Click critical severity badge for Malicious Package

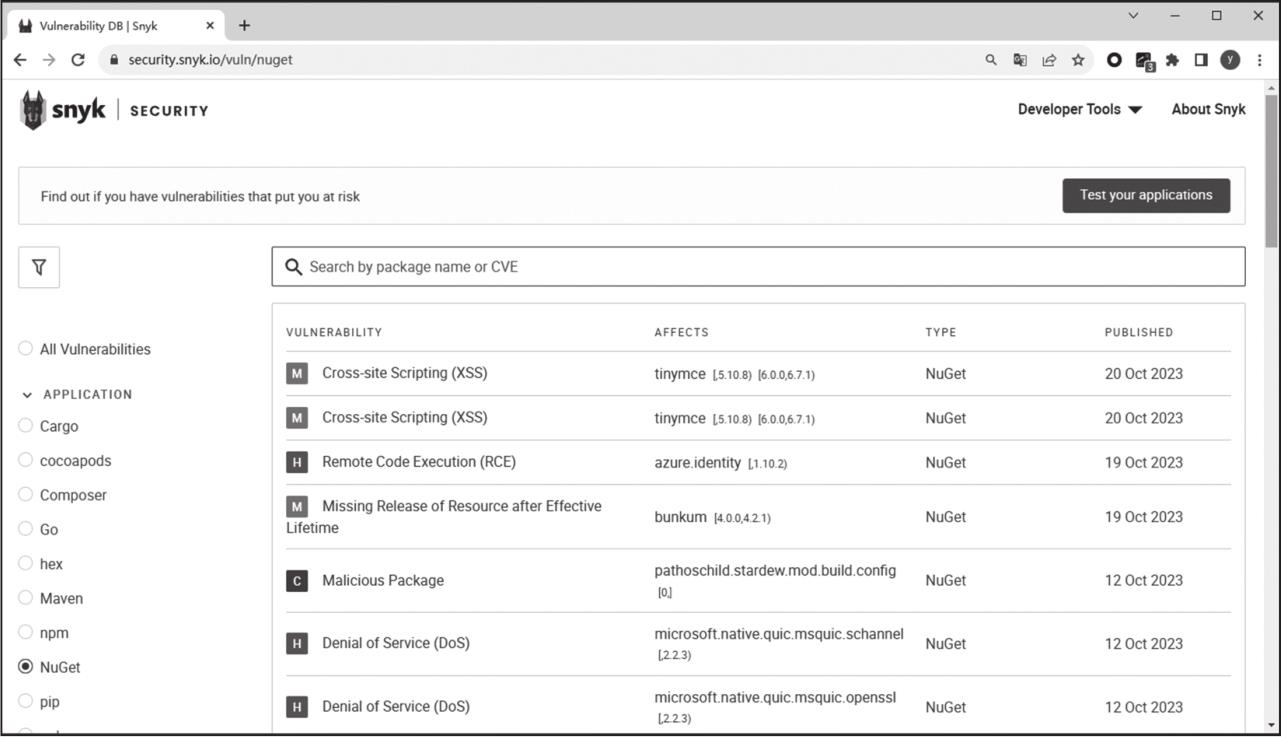[x=297, y=581]
